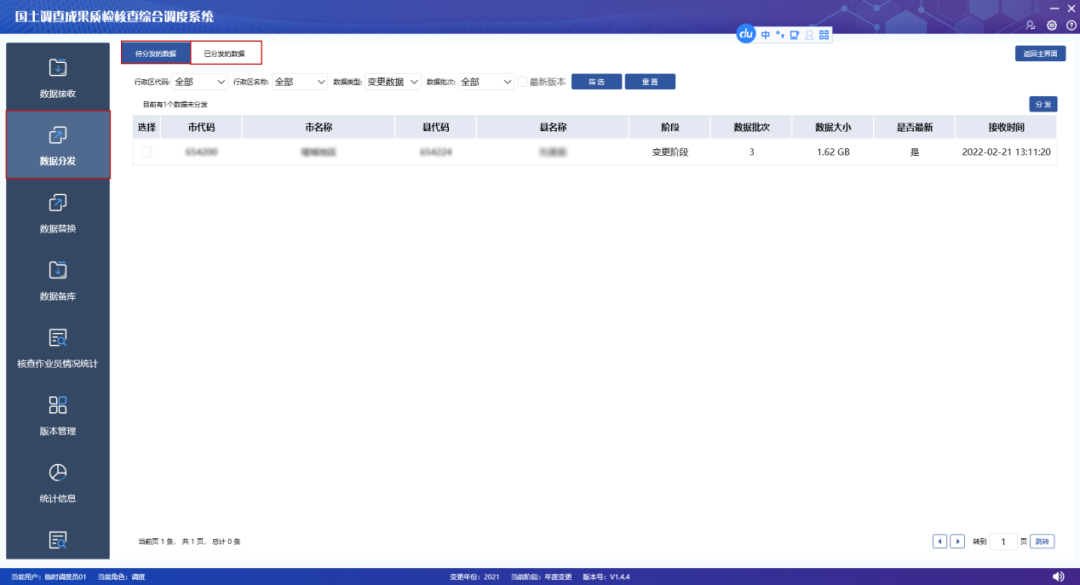Click 当前角色 in the status bar

[121, 577]
